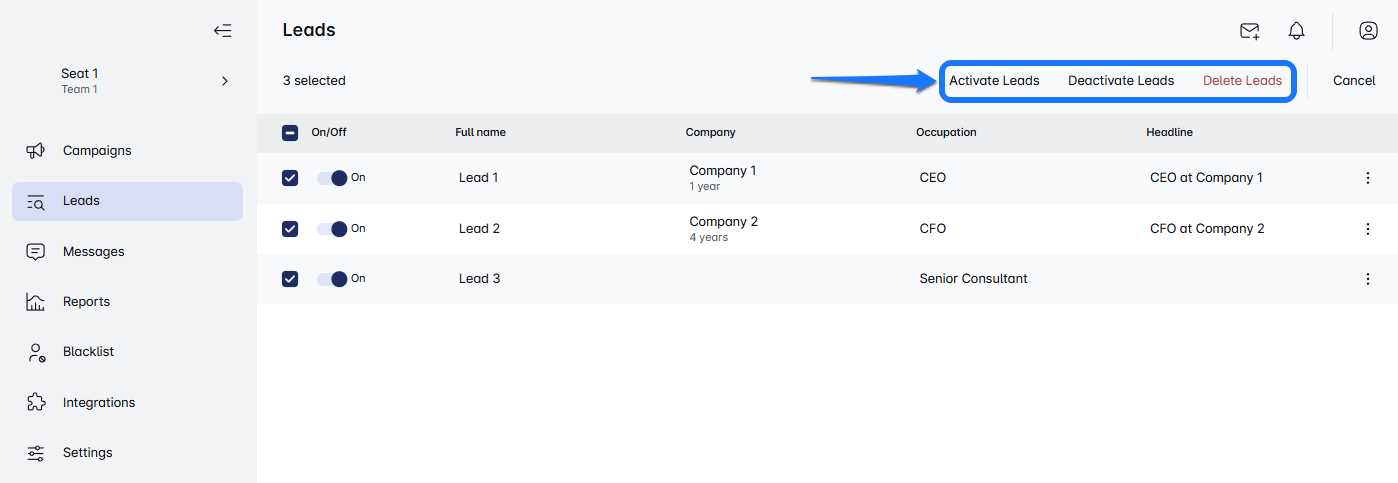Cancel the current lead selection
Screen dimensions: 1398x483
click(1354, 81)
